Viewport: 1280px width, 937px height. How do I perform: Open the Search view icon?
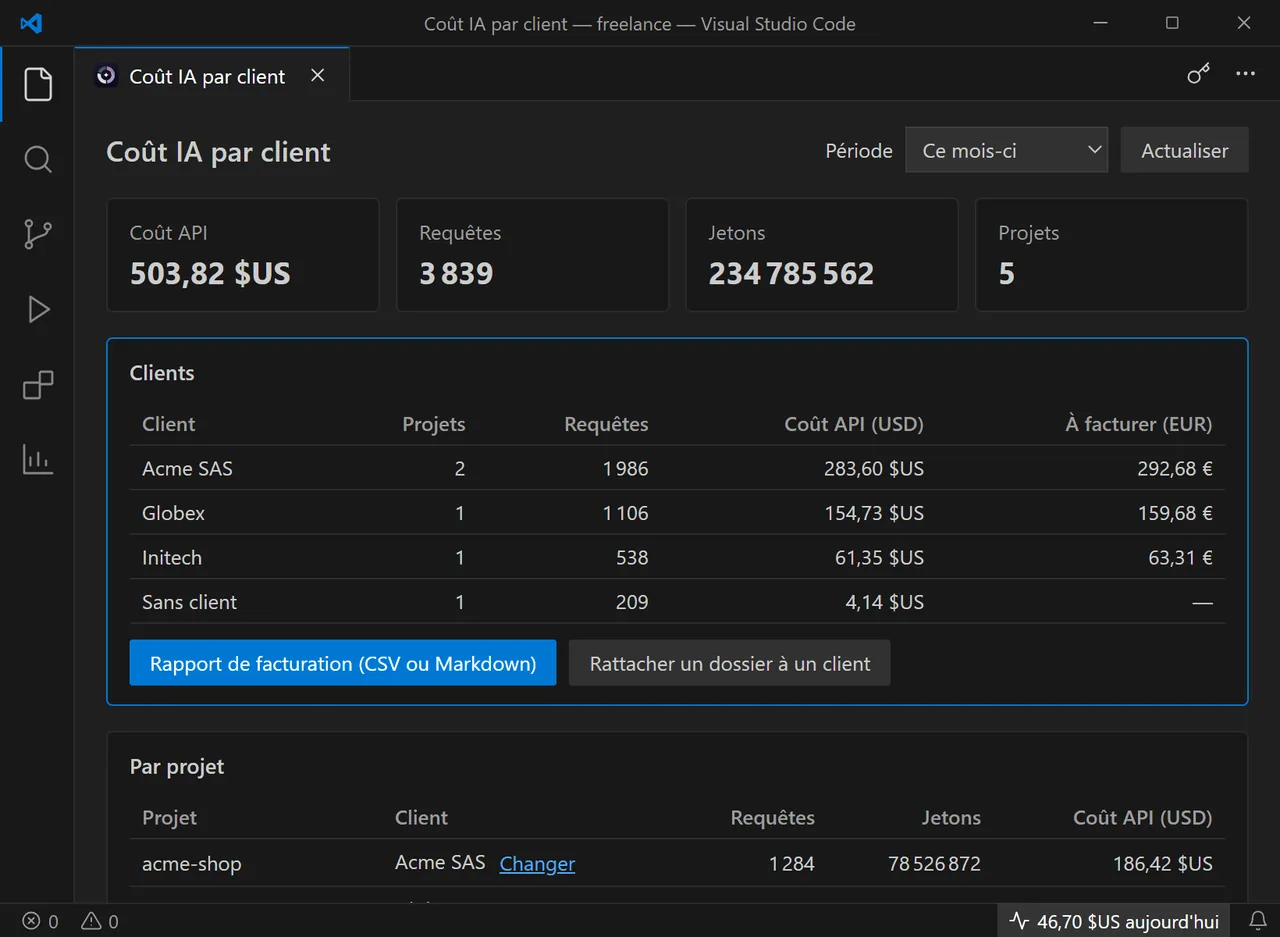pyautogui.click(x=37, y=159)
